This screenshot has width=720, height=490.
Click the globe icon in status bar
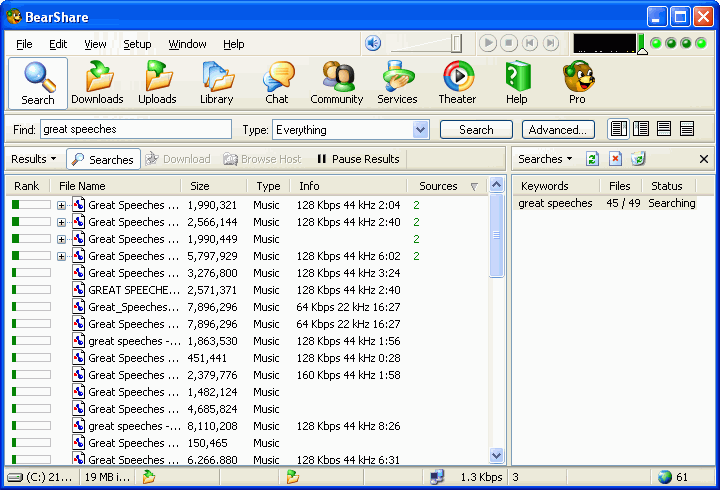pos(664,477)
